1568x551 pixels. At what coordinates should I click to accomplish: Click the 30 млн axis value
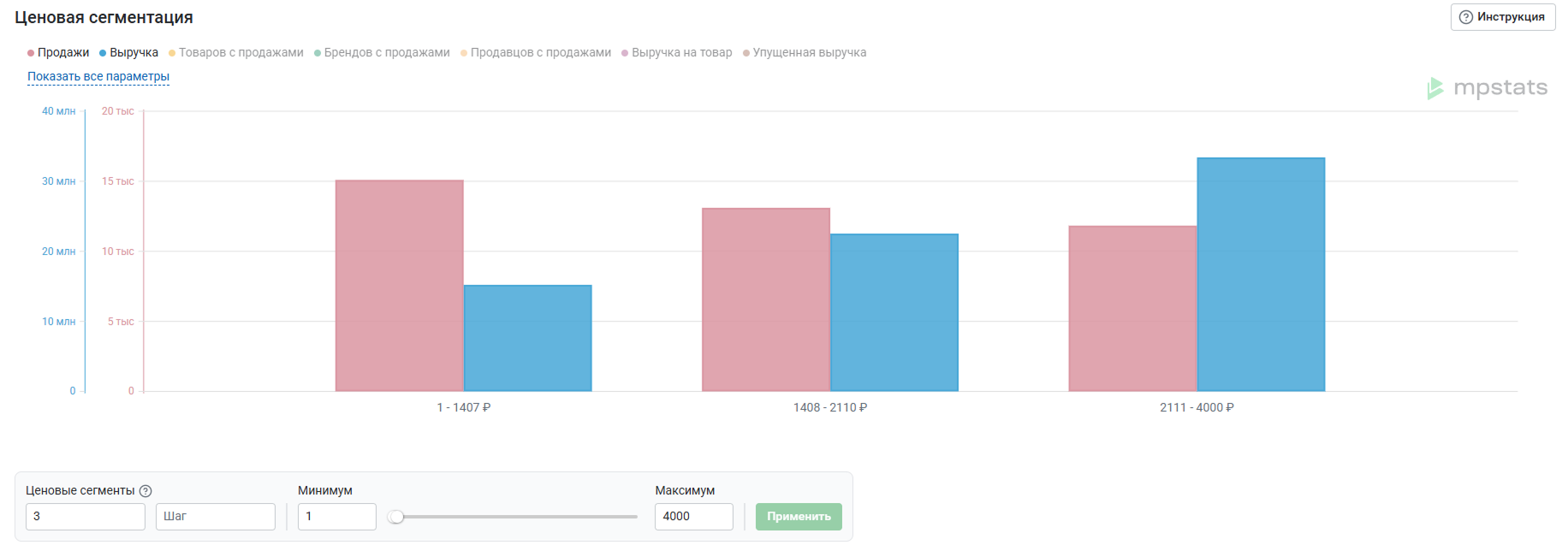point(59,181)
